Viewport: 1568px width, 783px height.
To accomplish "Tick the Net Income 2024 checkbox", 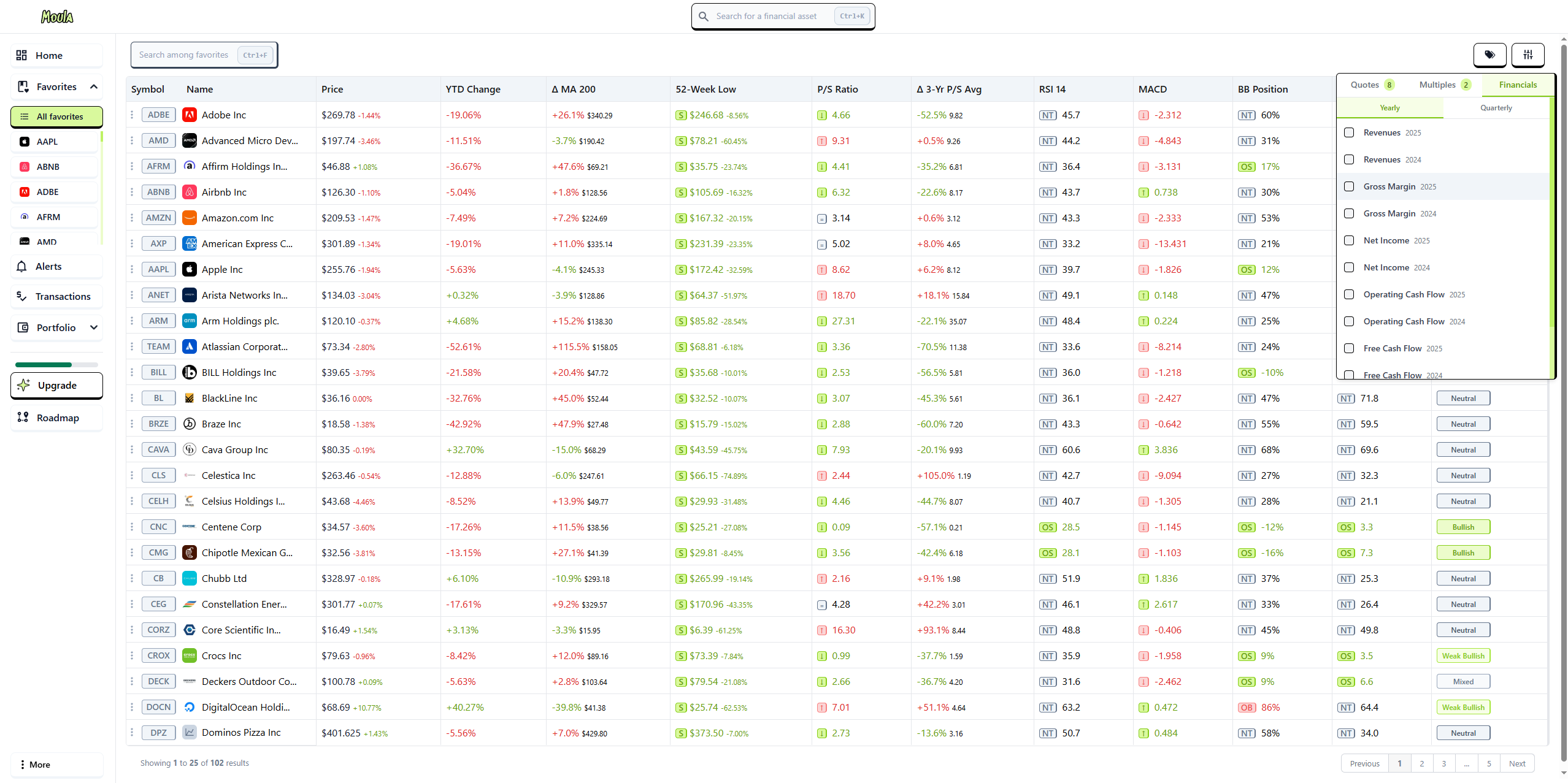I will [1349, 267].
